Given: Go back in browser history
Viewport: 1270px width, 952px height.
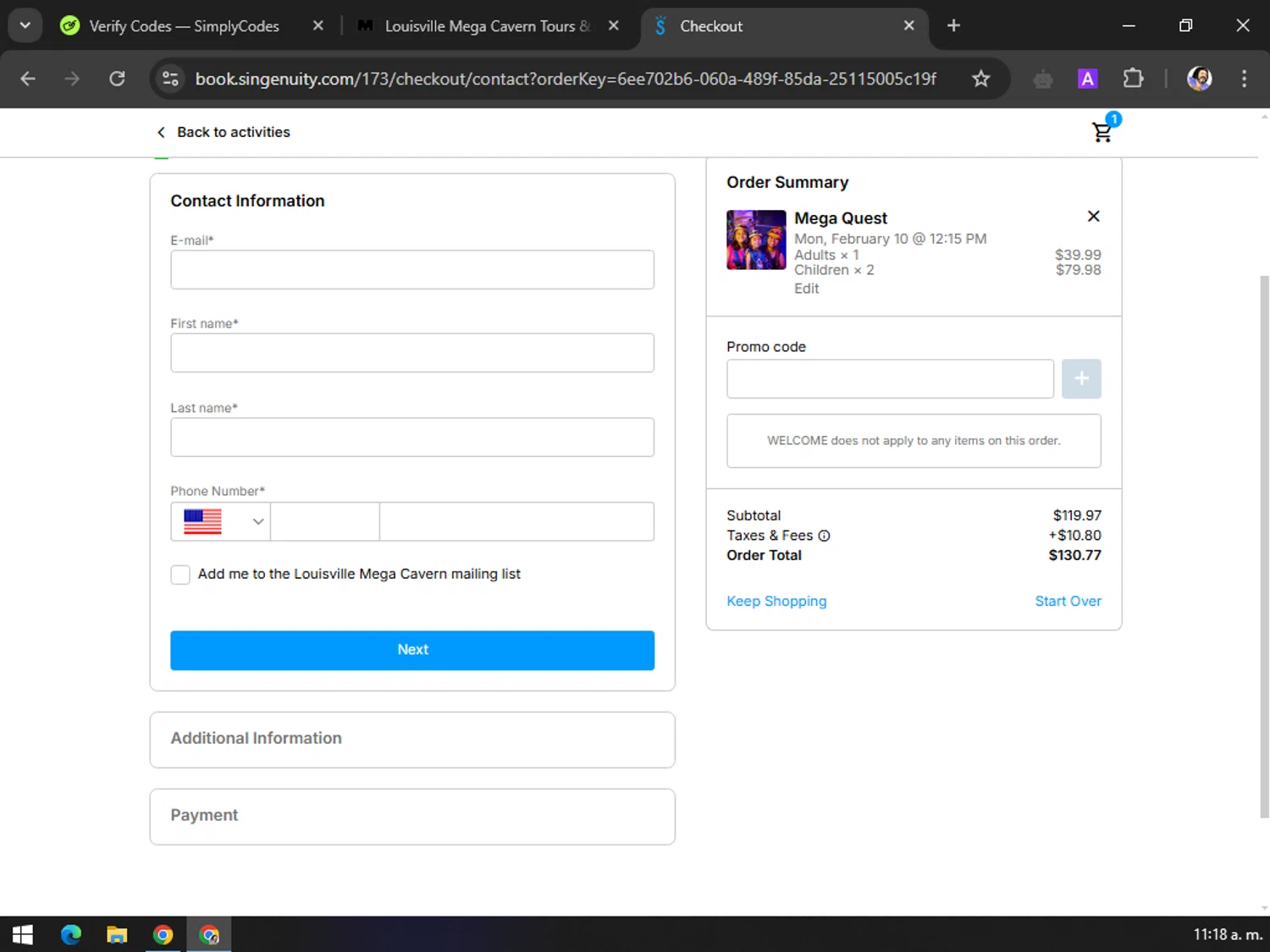Looking at the screenshot, I should tap(28, 79).
